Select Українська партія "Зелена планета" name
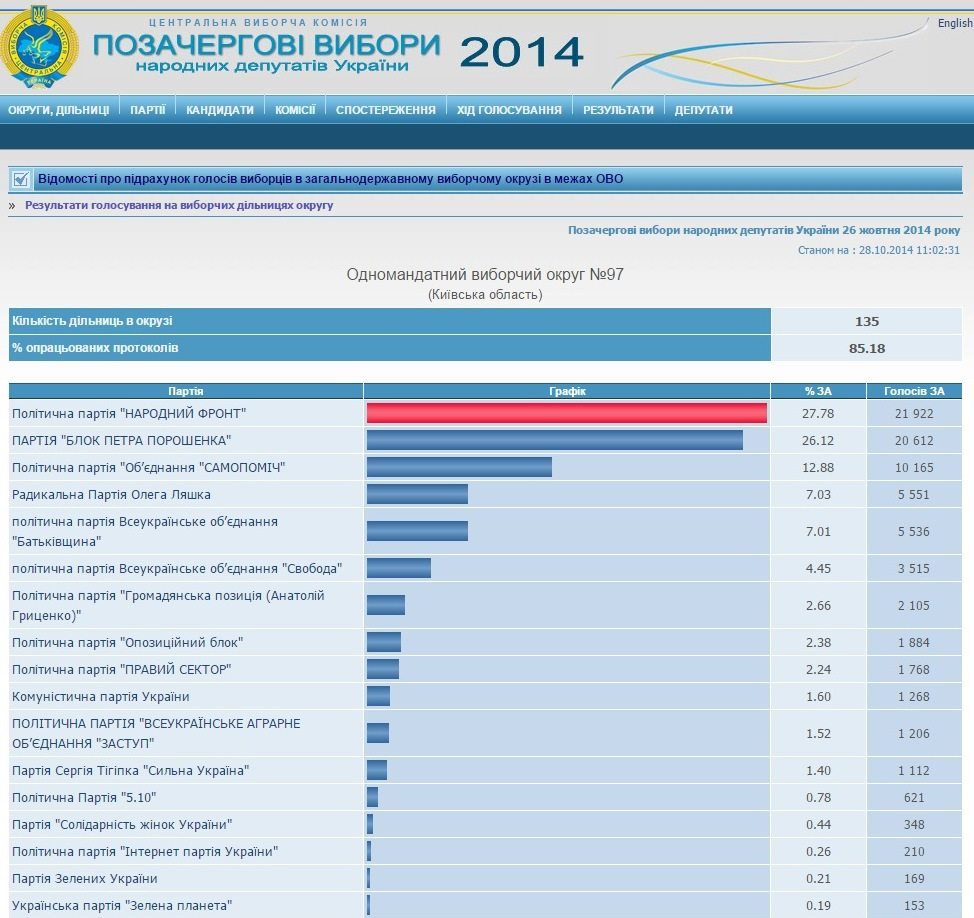This screenshot has height=918, width=974. (122, 906)
